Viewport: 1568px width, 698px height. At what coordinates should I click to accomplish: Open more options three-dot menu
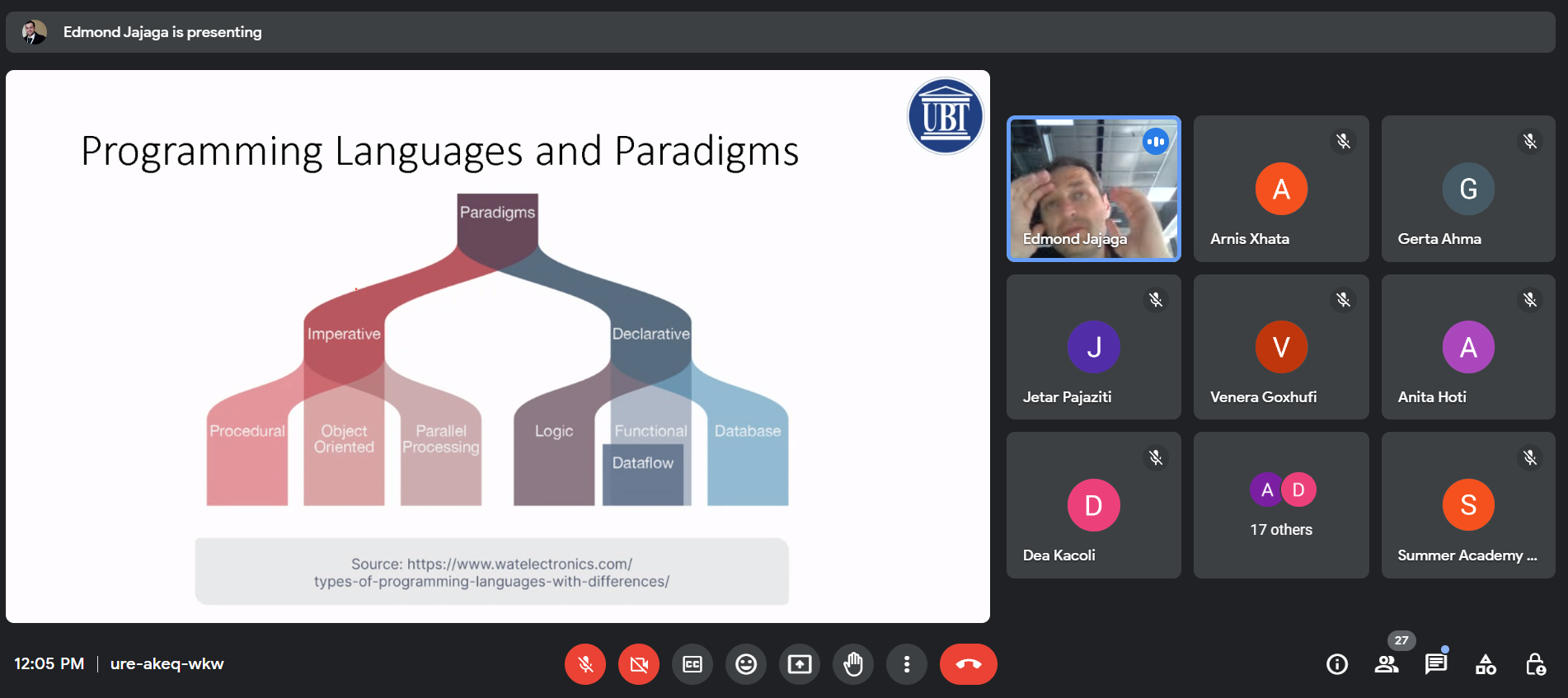click(907, 664)
